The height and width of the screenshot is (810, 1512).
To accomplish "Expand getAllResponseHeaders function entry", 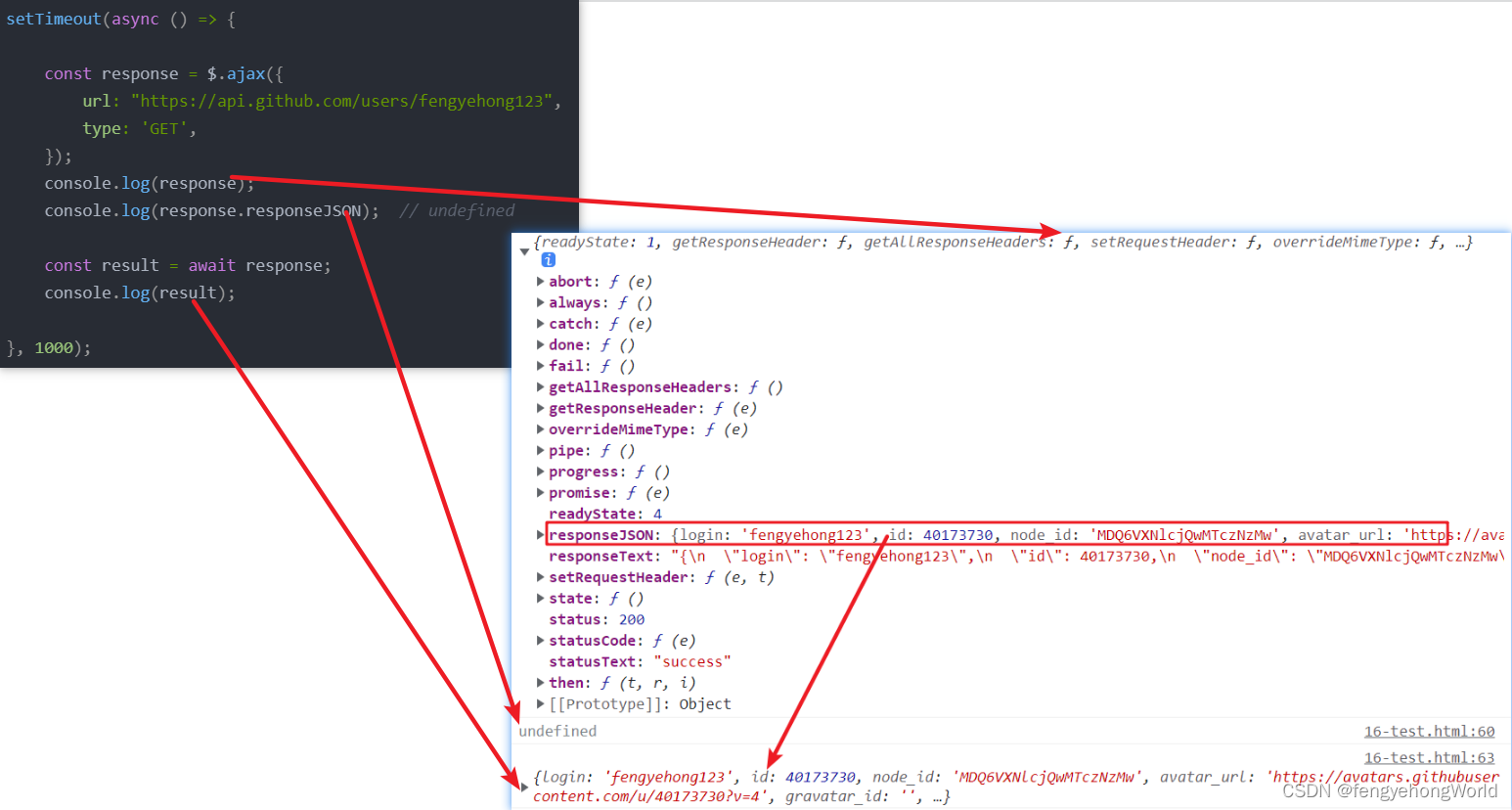I will [x=540, y=386].
